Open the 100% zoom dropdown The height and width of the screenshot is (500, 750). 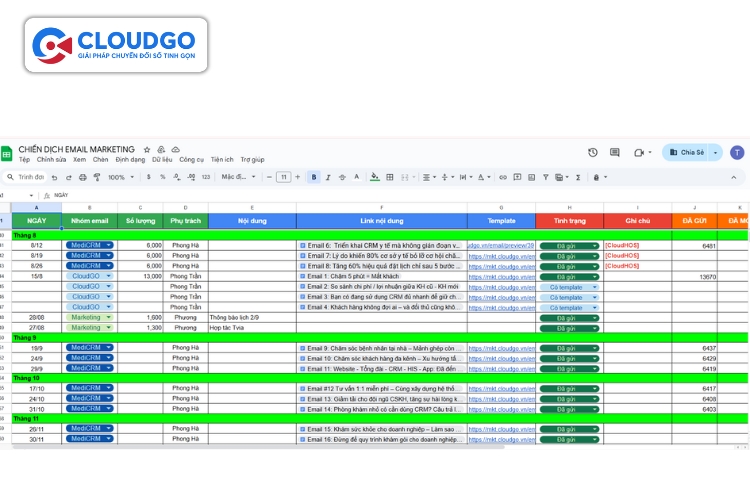(x=121, y=177)
